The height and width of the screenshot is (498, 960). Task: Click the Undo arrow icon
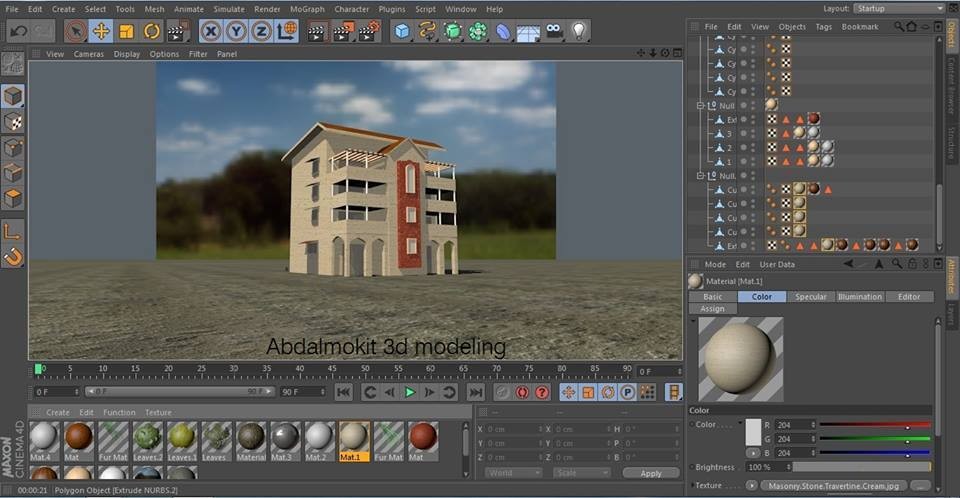[x=17, y=31]
